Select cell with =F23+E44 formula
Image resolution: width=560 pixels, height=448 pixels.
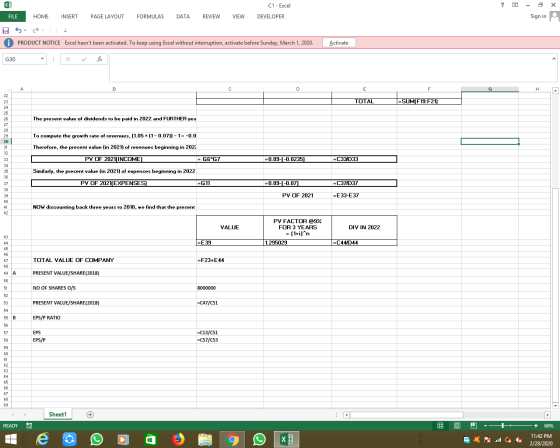click(x=230, y=260)
